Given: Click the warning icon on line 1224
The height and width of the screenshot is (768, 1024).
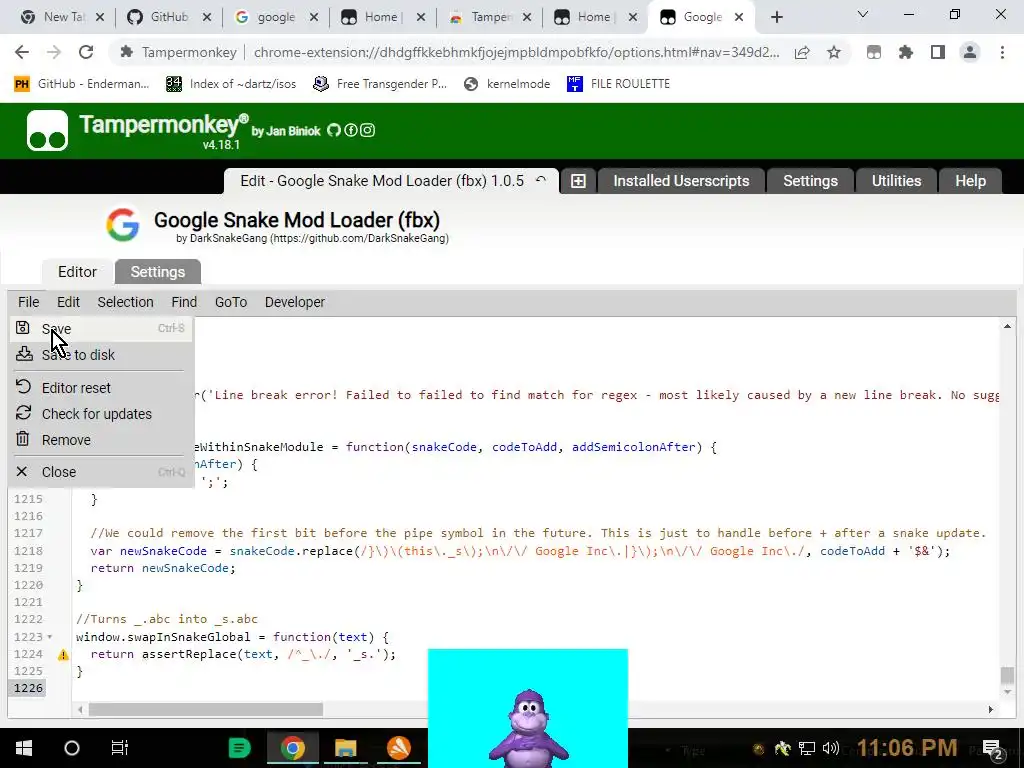Looking at the screenshot, I should 63,654.
